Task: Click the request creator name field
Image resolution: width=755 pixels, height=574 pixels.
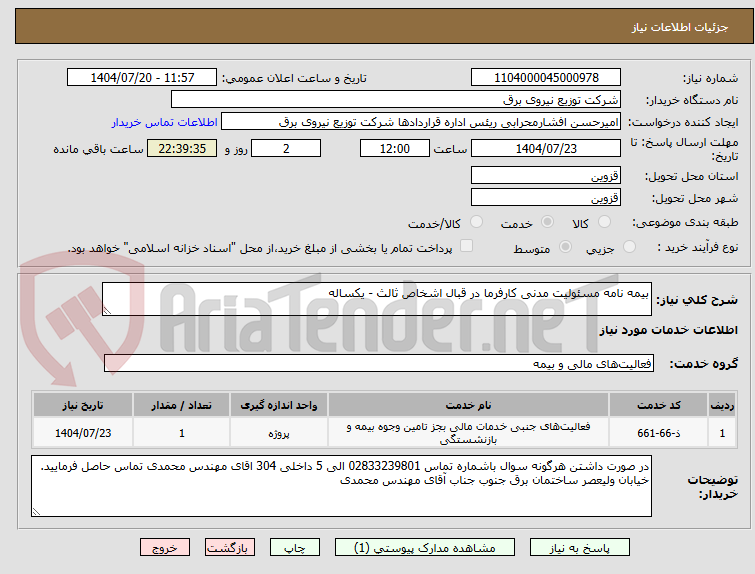Action: 421,122
